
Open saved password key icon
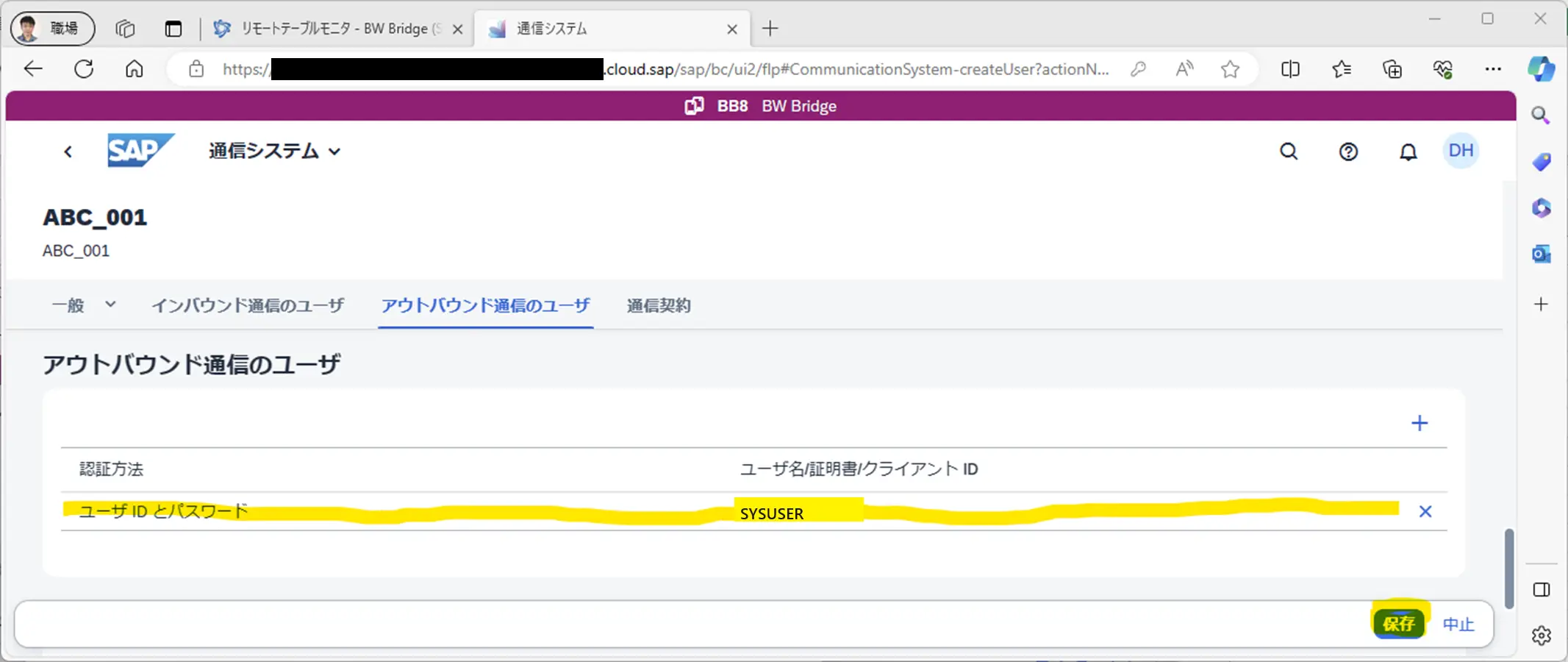1138,69
